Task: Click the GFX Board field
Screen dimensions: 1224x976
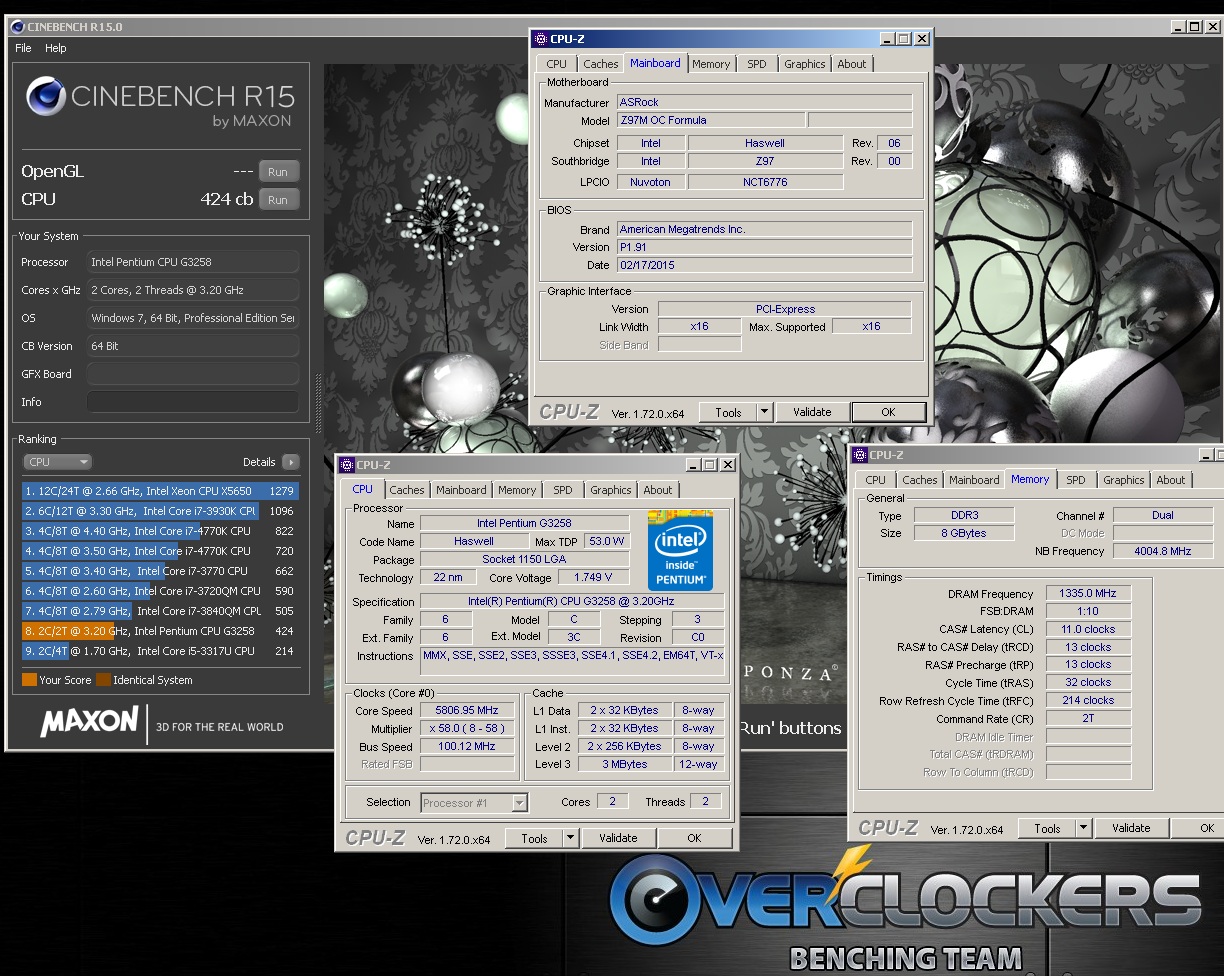Action: 193,374
